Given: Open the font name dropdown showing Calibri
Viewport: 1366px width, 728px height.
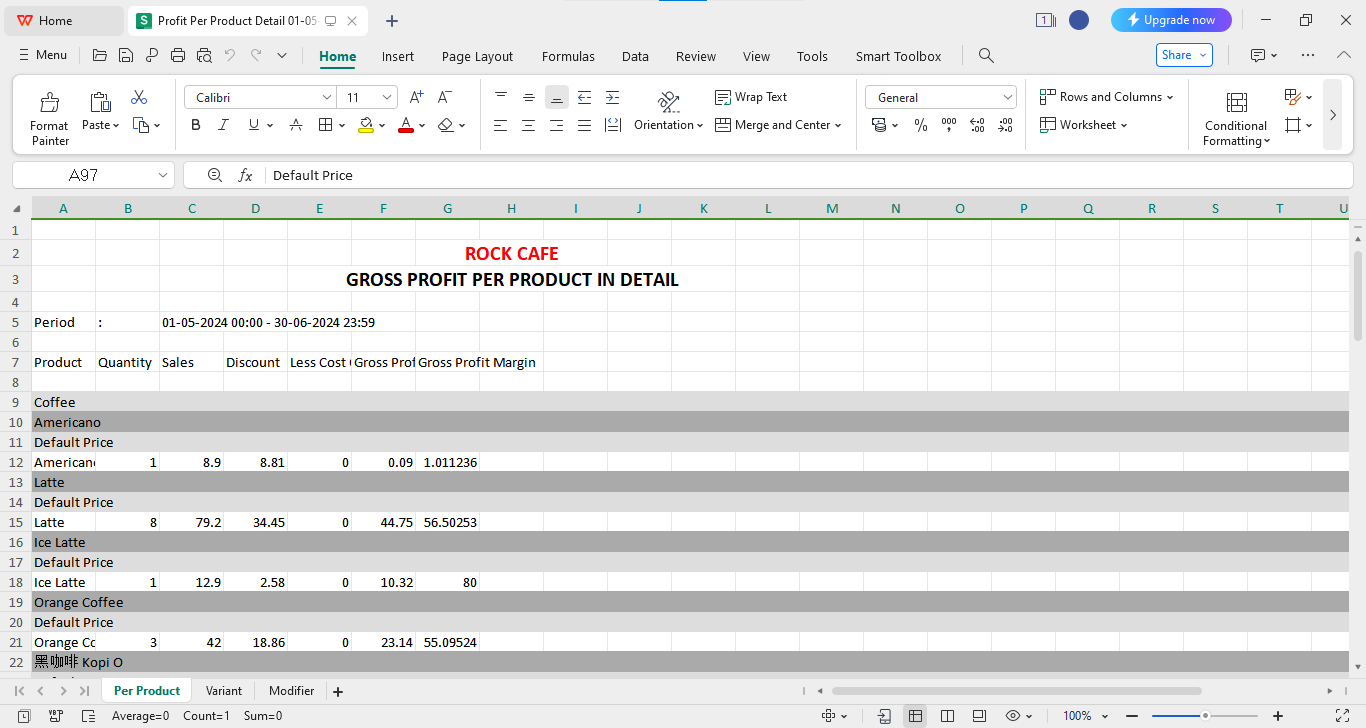Looking at the screenshot, I should pyautogui.click(x=327, y=97).
